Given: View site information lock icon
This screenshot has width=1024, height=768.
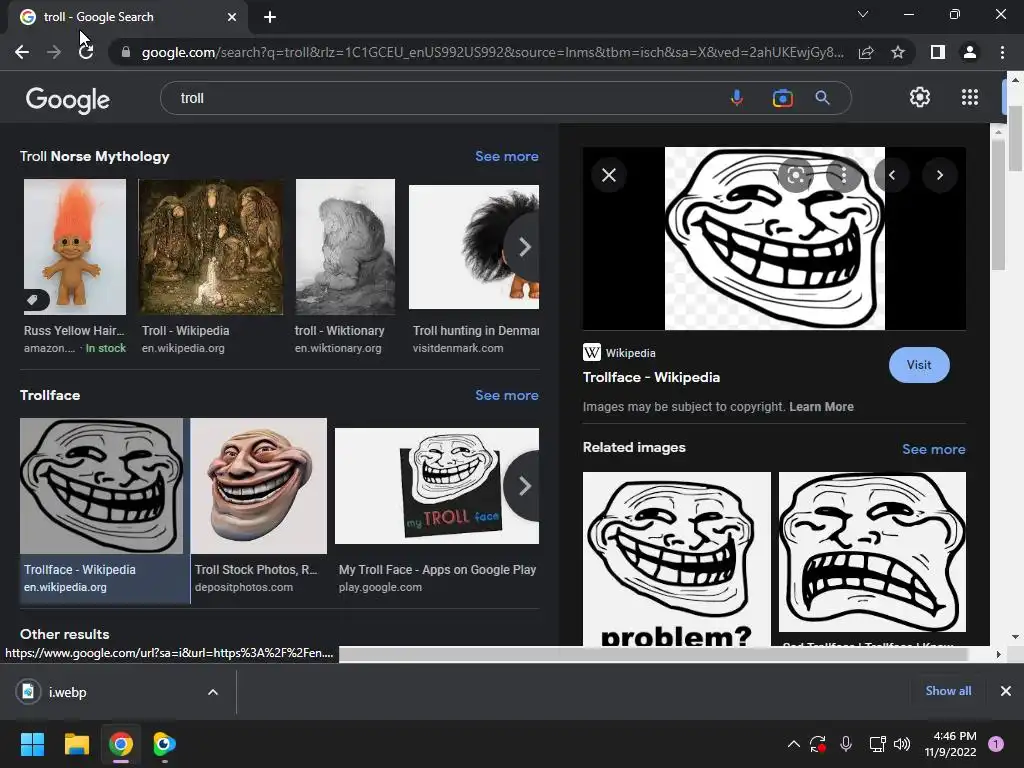Looking at the screenshot, I should (126, 52).
